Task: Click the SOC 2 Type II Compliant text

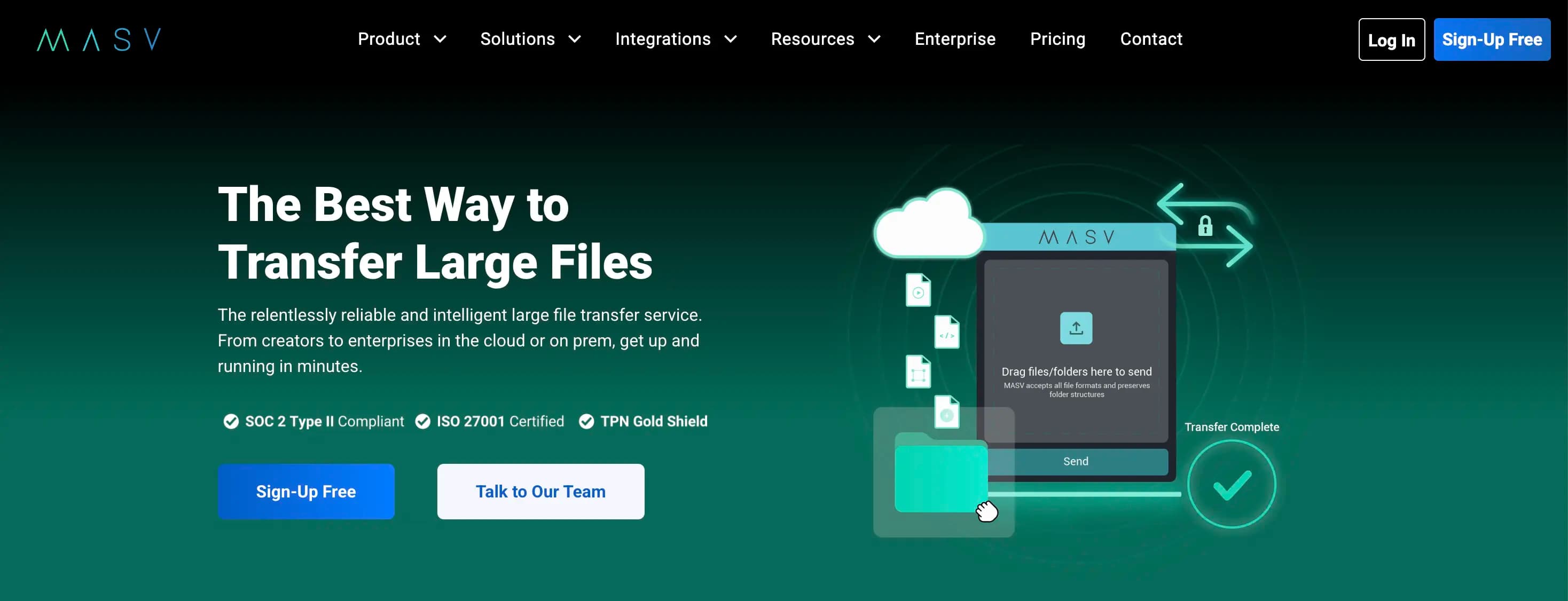Action: click(324, 422)
